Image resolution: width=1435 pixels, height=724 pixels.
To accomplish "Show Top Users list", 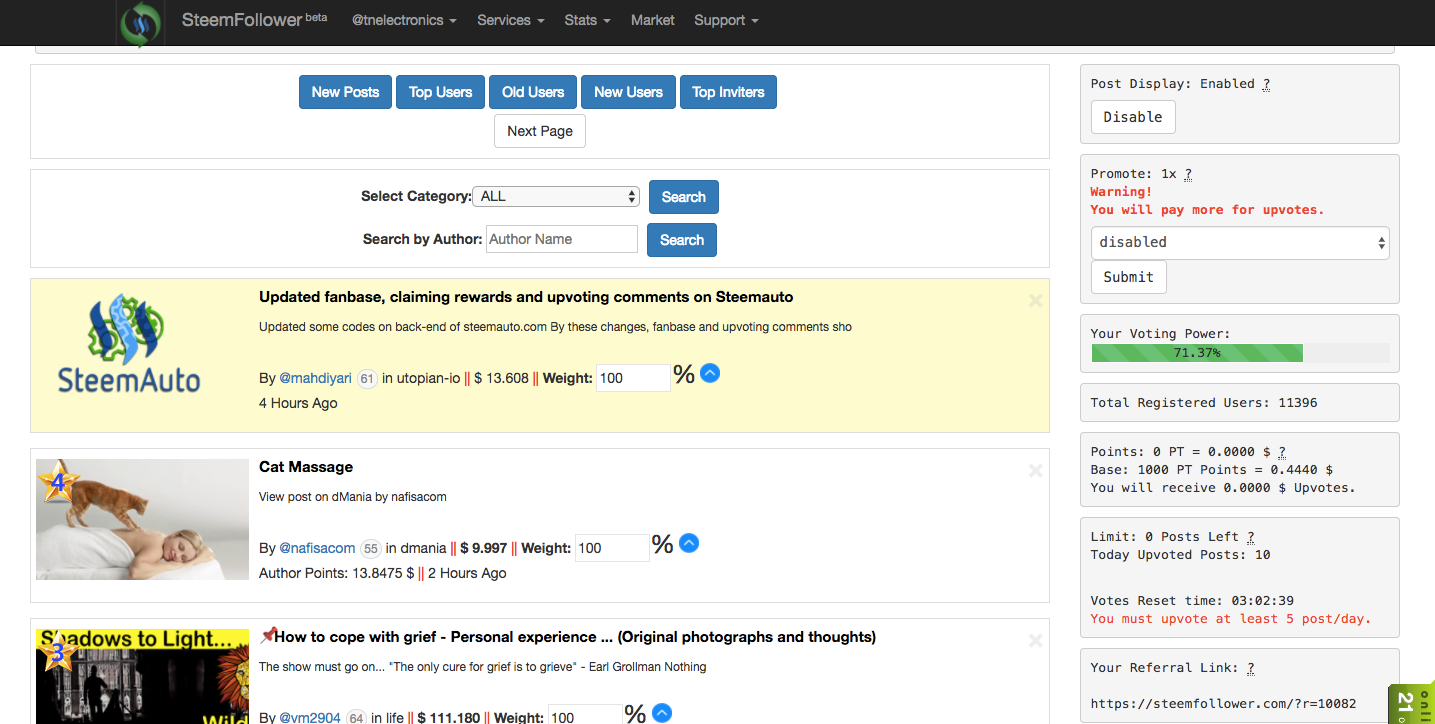I will (440, 92).
